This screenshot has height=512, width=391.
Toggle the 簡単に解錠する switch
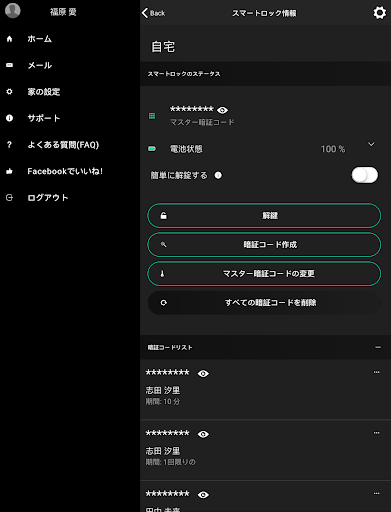pos(365,175)
